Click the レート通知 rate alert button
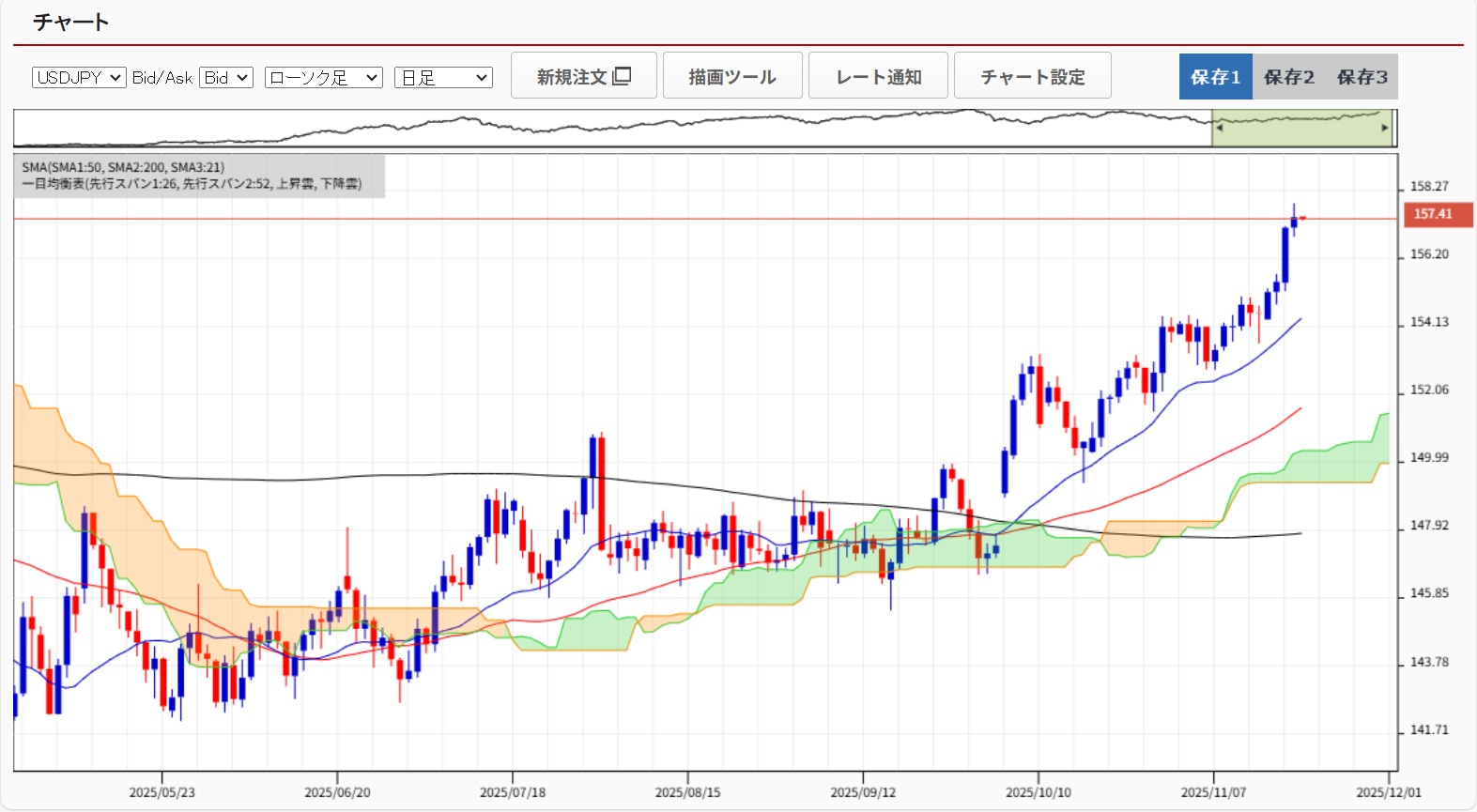 878,76
